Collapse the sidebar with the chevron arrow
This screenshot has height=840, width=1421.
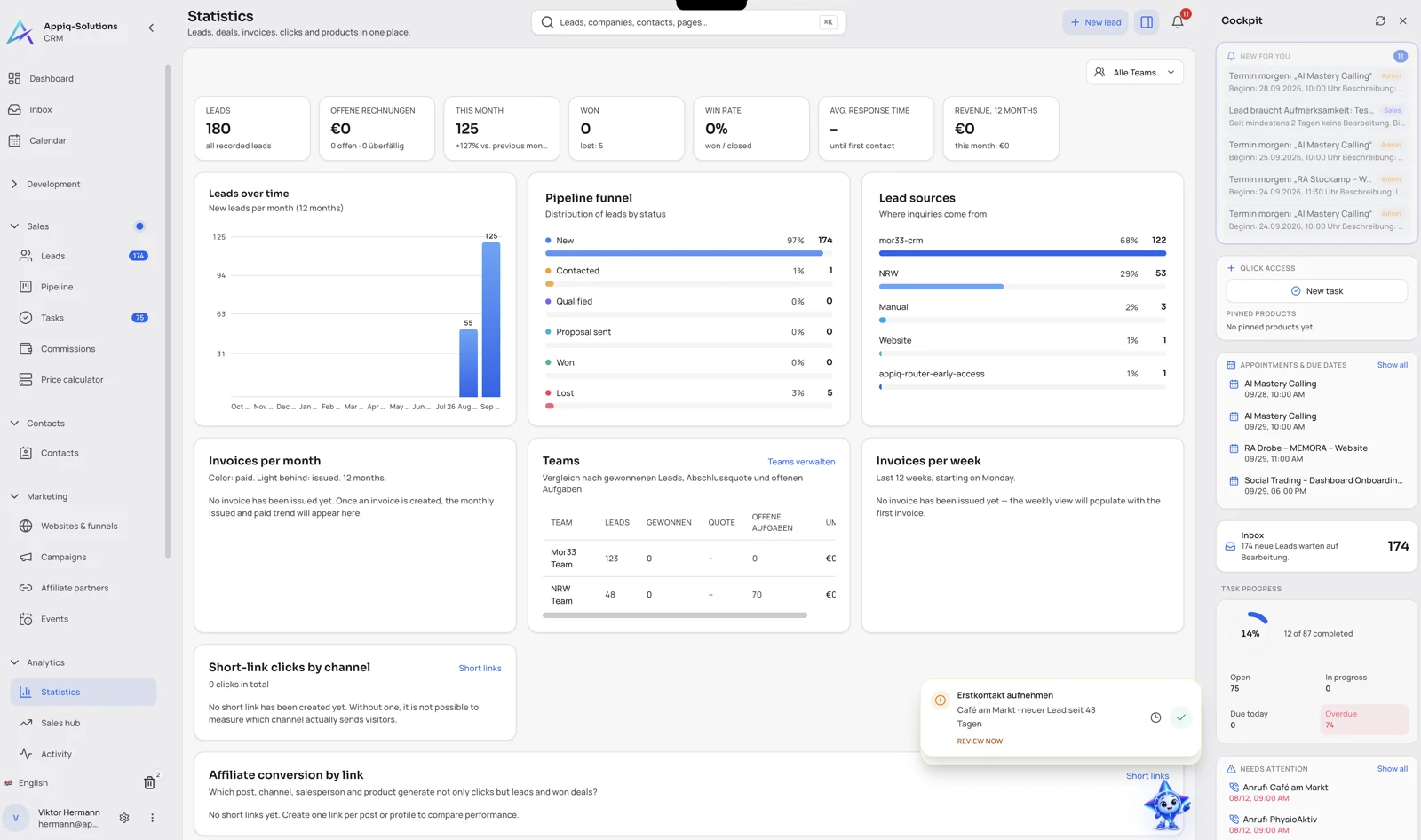click(x=151, y=28)
